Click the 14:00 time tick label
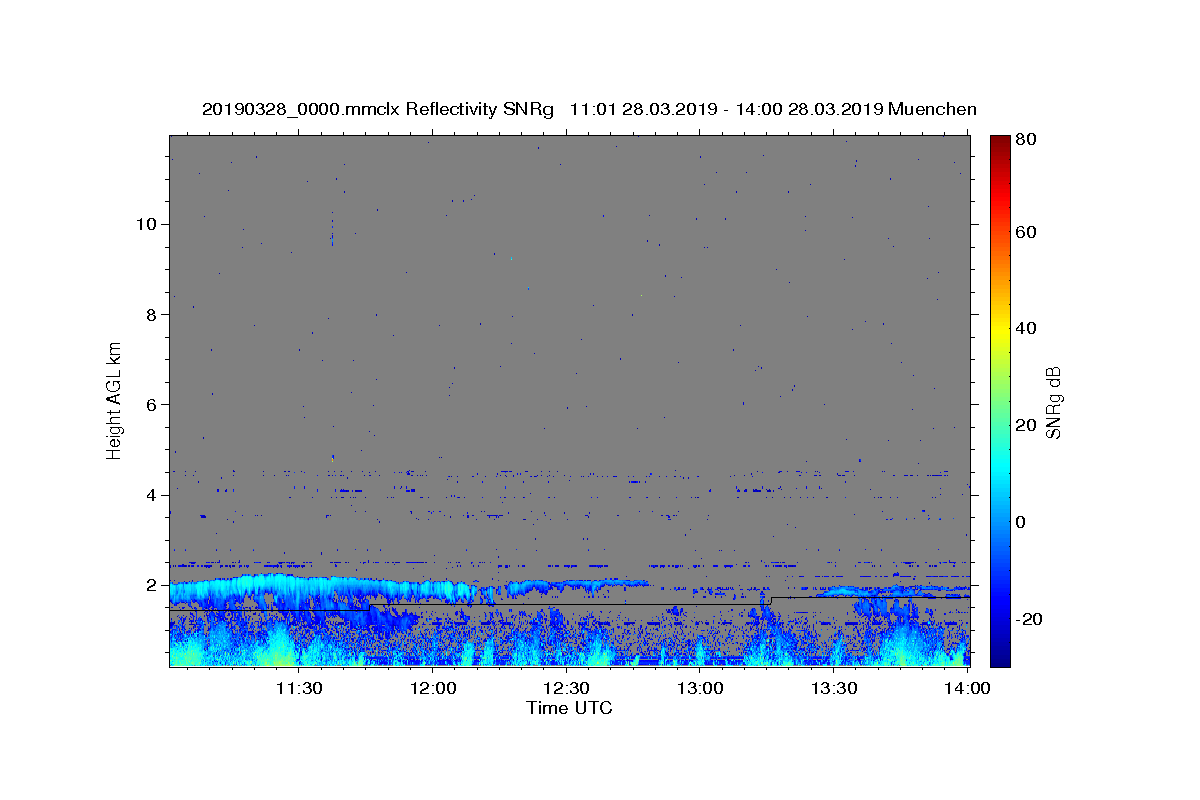The height and width of the screenshot is (800, 1200). [966, 688]
